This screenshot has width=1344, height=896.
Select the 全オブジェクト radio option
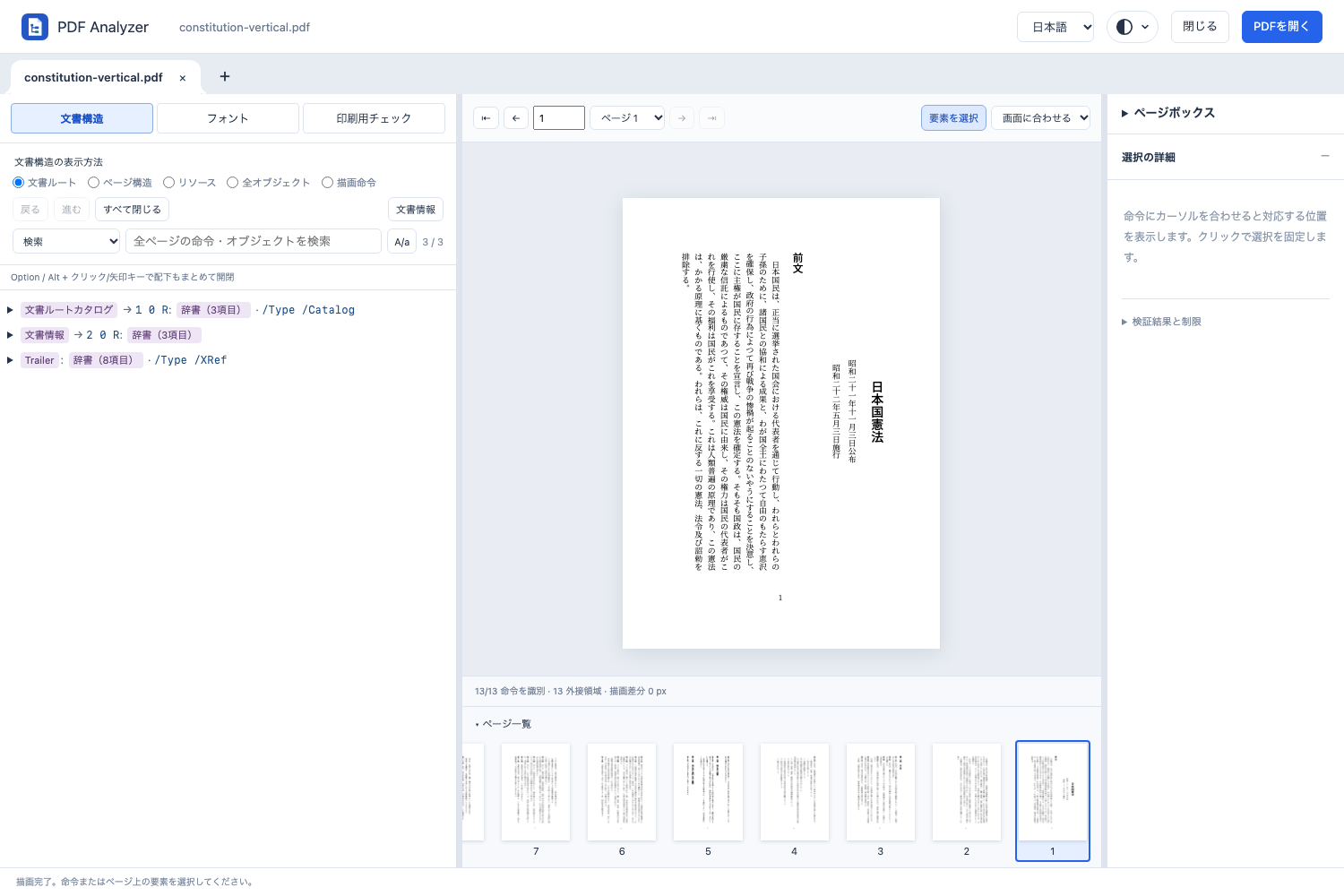coord(232,183)
